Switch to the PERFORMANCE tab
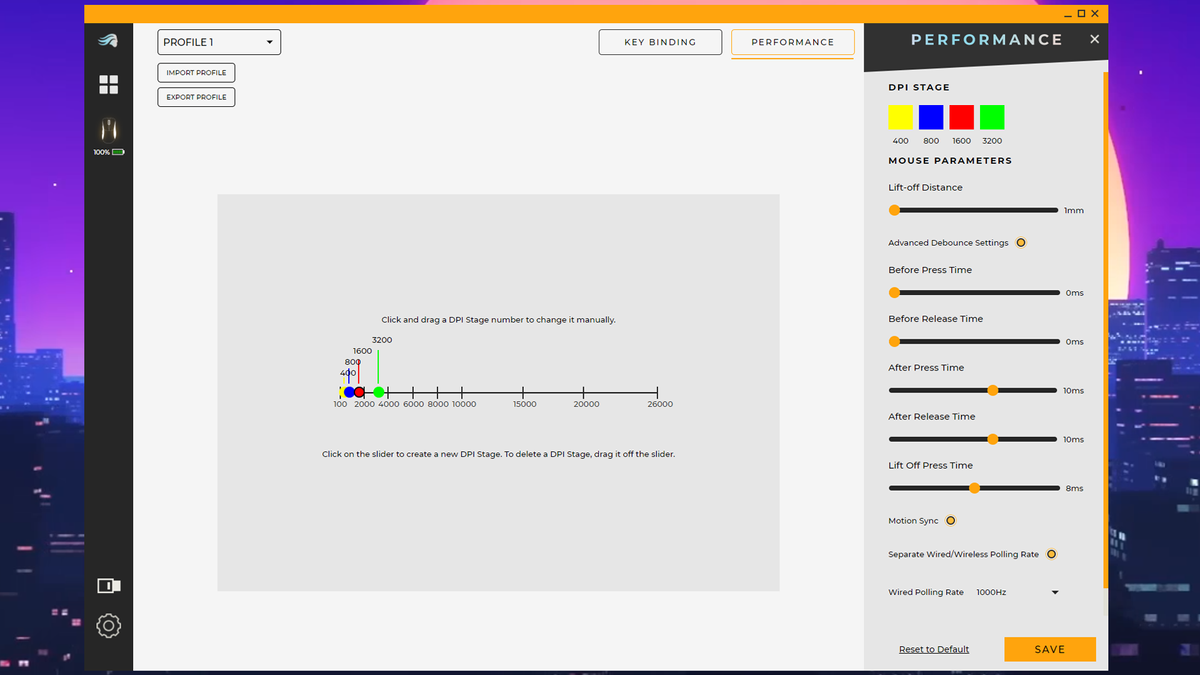The image size is (1200, 675). coord(793,42)
